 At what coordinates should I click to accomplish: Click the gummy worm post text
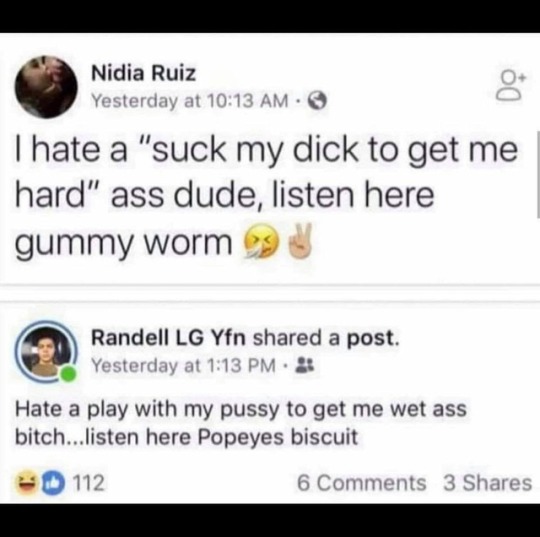click(x=266, y=195)
